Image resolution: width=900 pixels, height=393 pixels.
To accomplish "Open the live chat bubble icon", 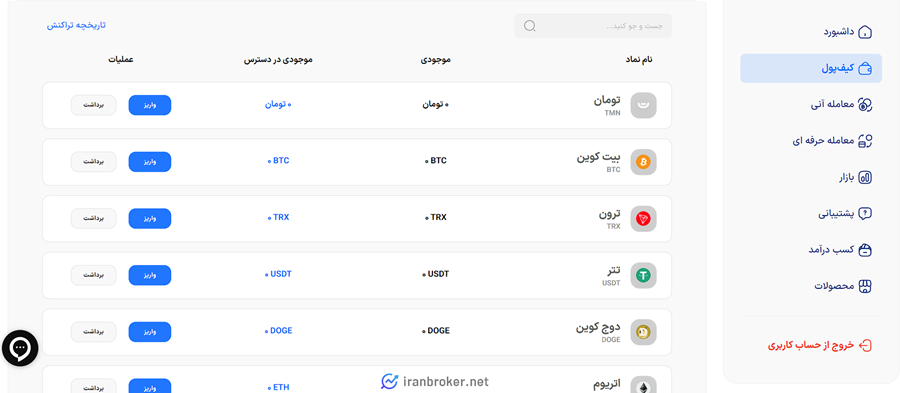I will [x=20, y=348].
